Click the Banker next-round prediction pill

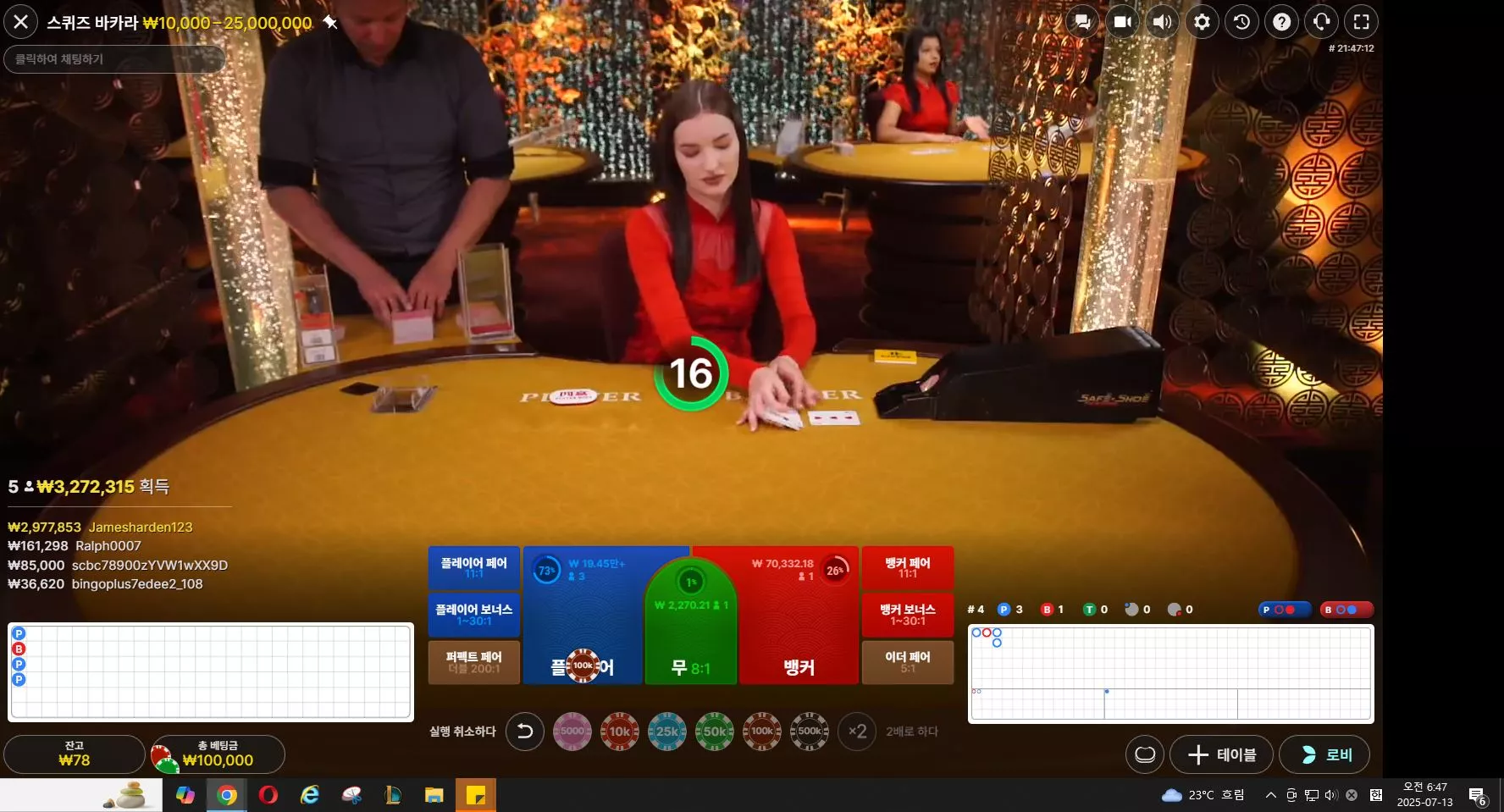click(1346, 610)
